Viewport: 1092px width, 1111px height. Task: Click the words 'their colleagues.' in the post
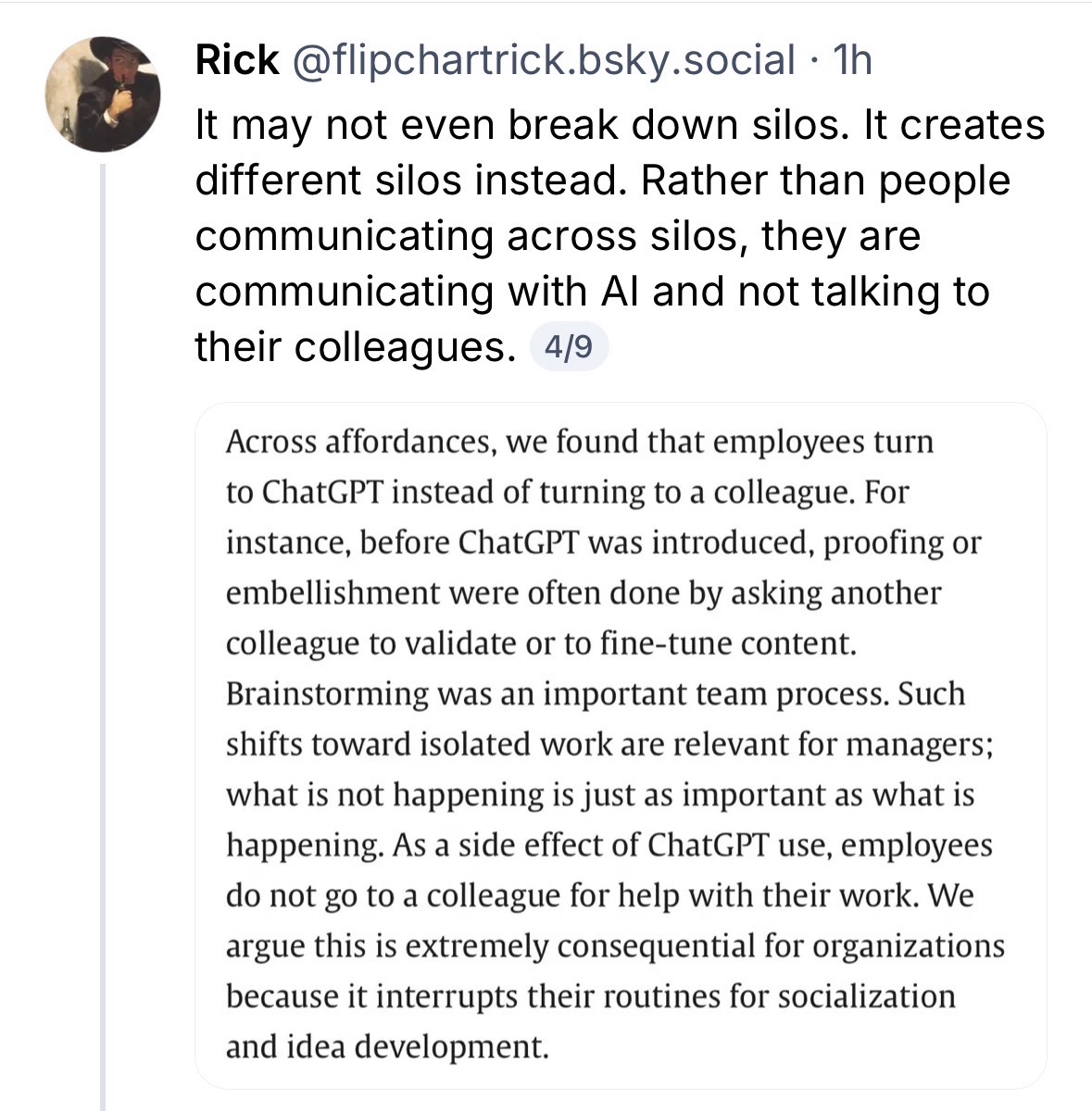(355, 347)
